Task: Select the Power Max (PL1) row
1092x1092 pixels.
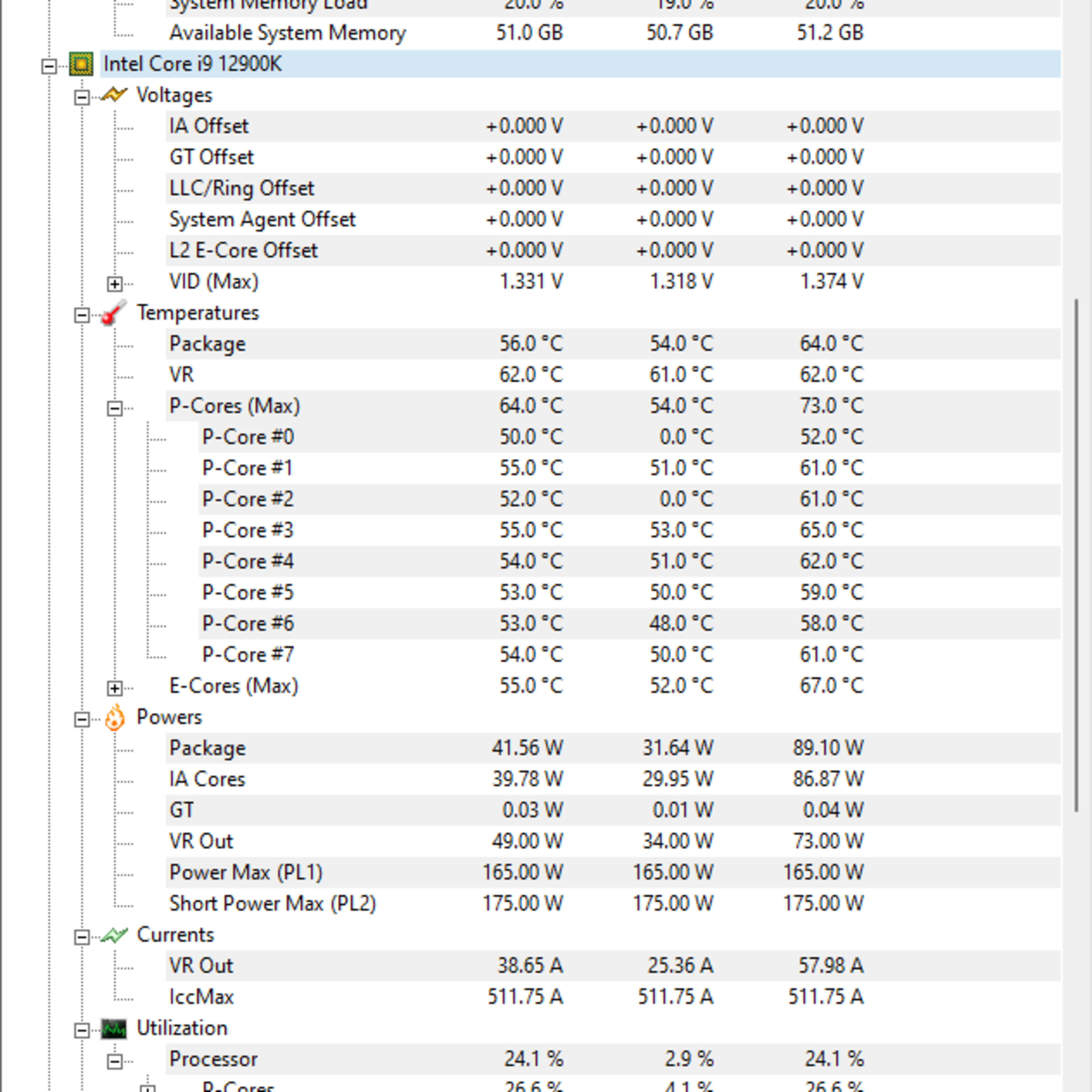Action: click(613, 872)
